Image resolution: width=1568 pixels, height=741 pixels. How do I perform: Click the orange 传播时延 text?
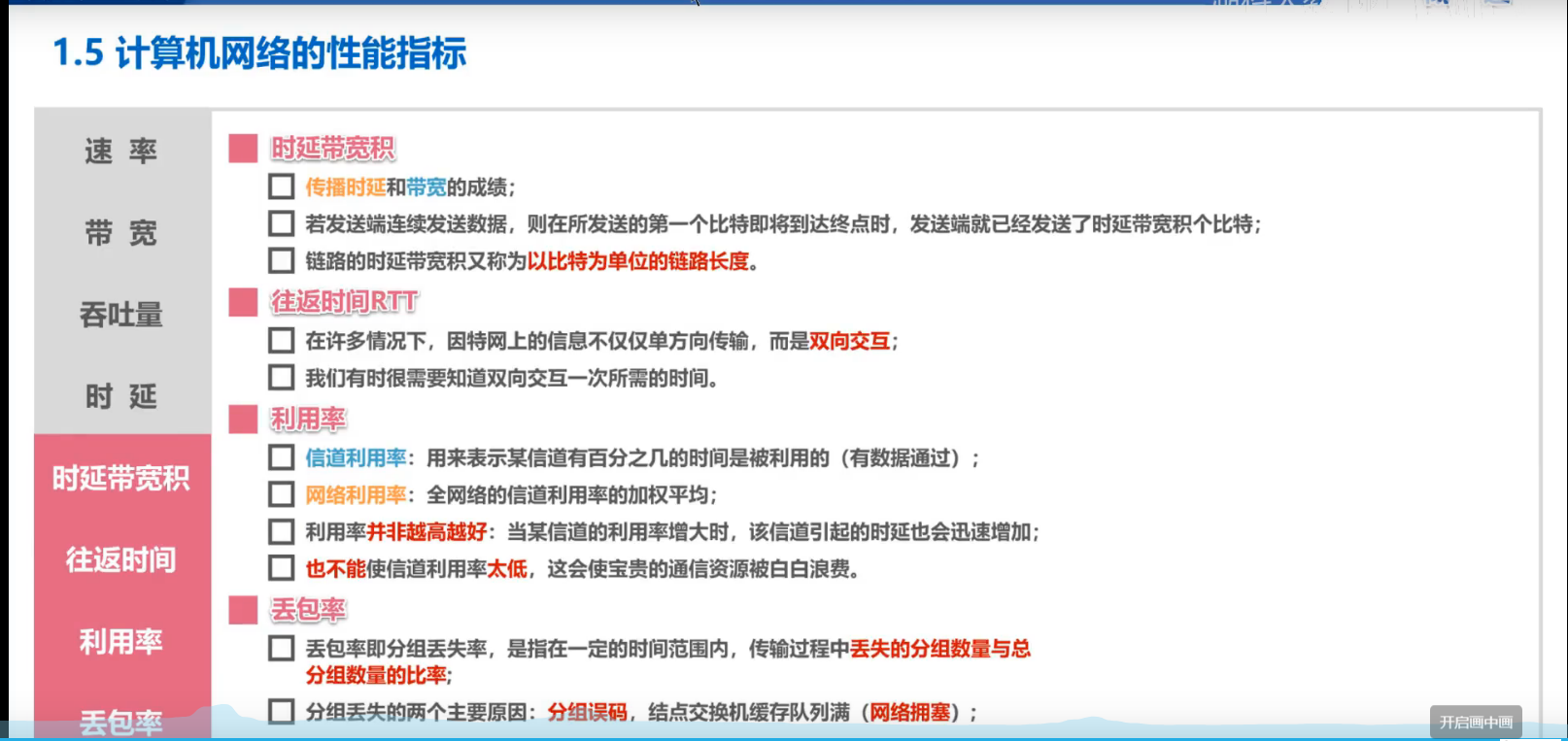point(346,187)
